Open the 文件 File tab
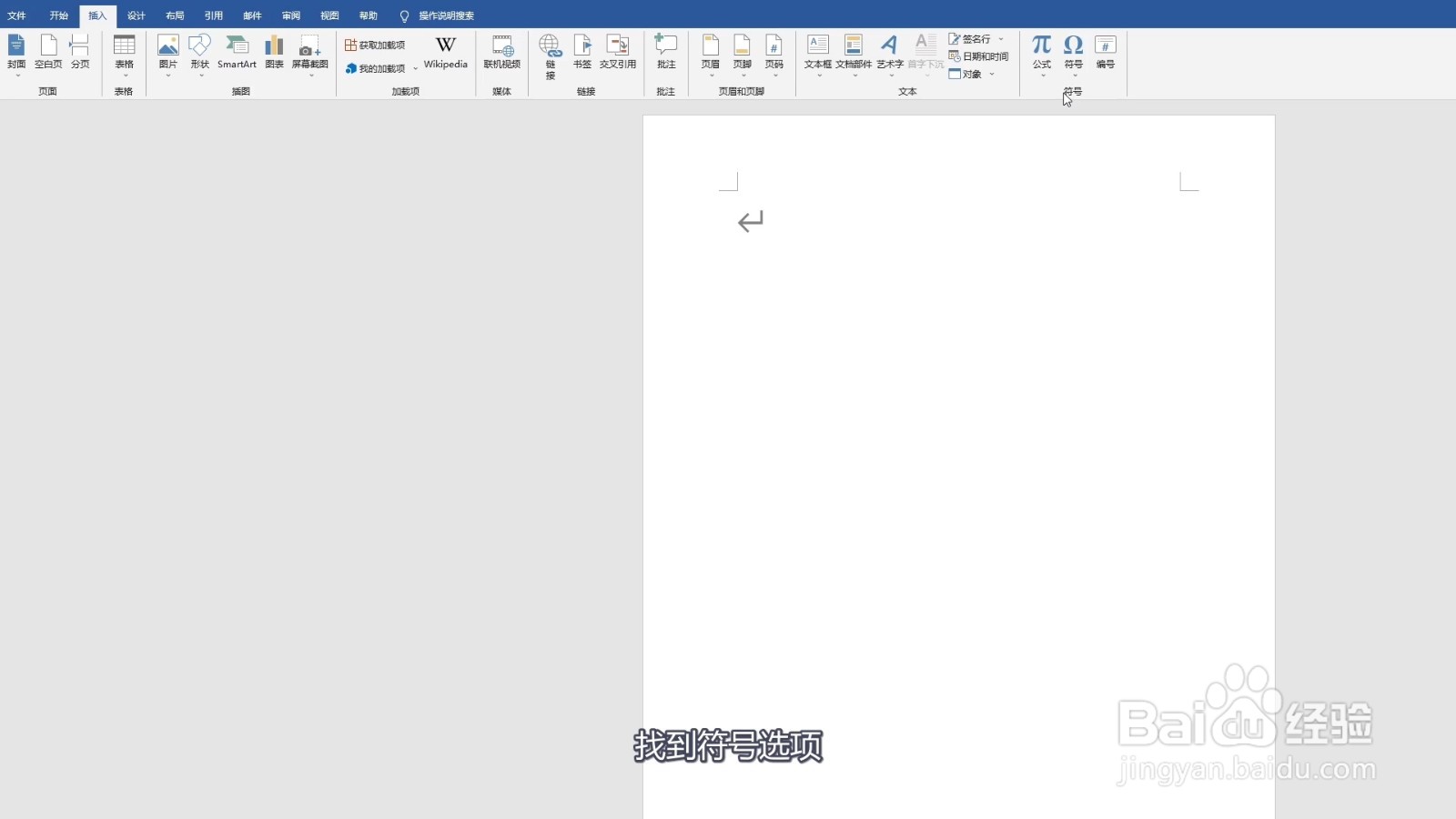 [16, 15]
